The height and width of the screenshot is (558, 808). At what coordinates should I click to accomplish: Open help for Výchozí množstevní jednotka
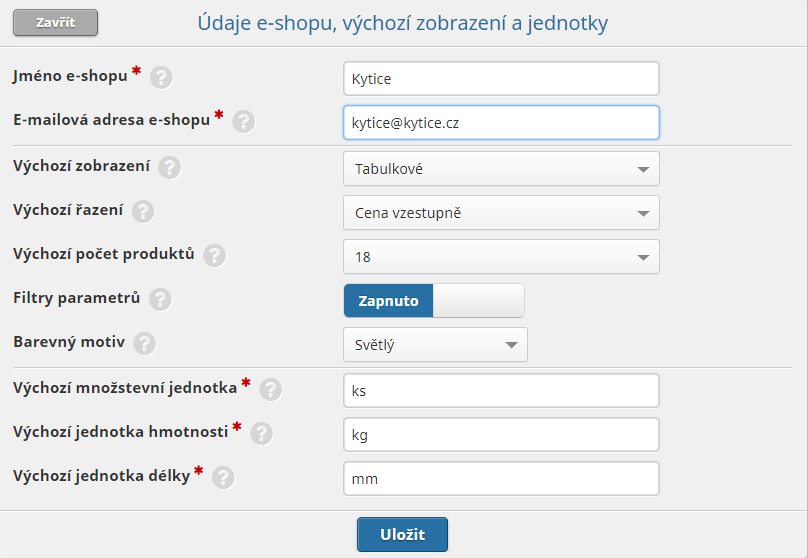pos(271,390)
